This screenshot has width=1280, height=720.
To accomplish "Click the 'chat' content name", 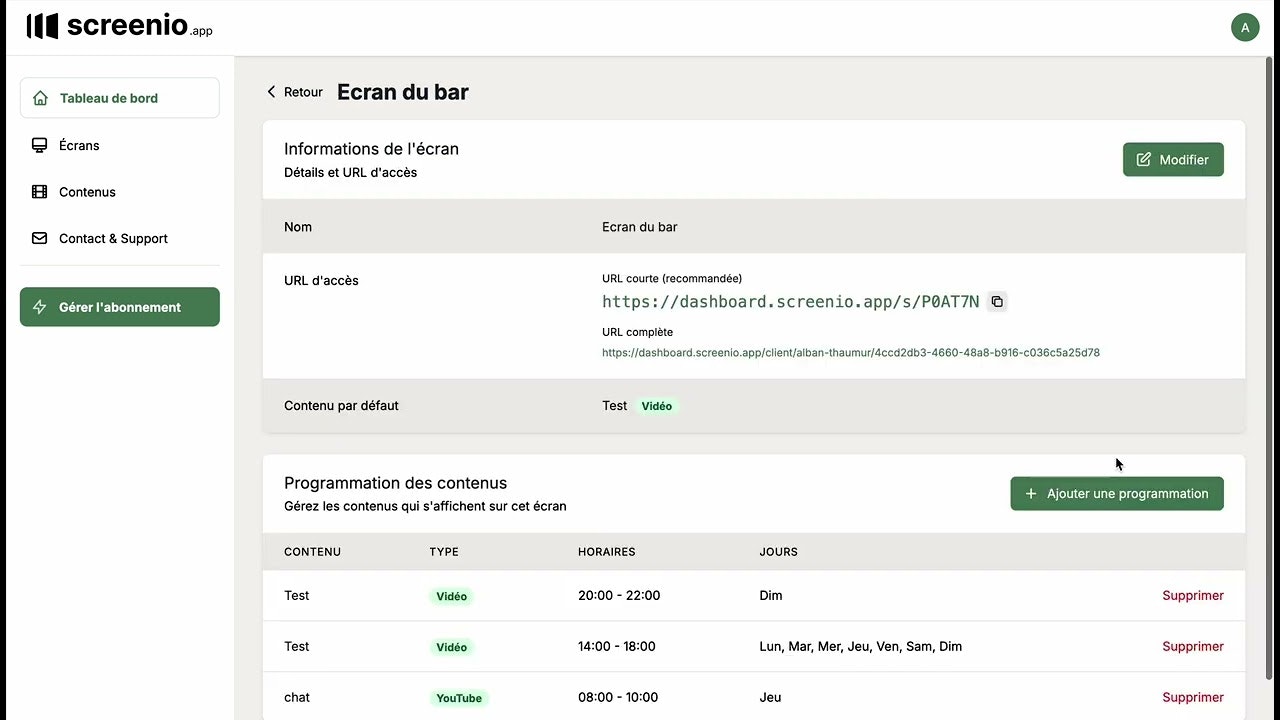I will point(297,697).
